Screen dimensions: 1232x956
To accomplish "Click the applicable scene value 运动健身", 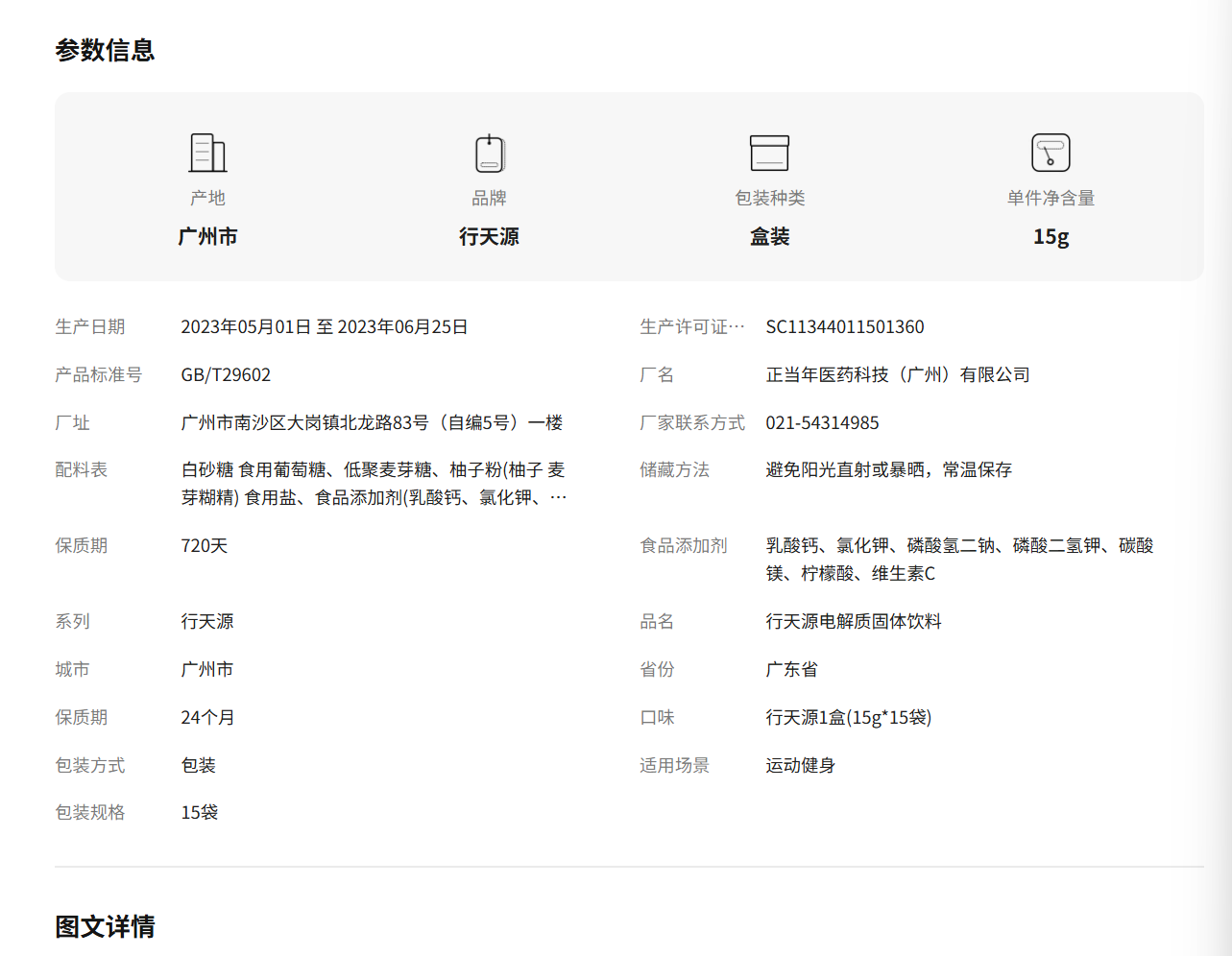I will (801, 766).
